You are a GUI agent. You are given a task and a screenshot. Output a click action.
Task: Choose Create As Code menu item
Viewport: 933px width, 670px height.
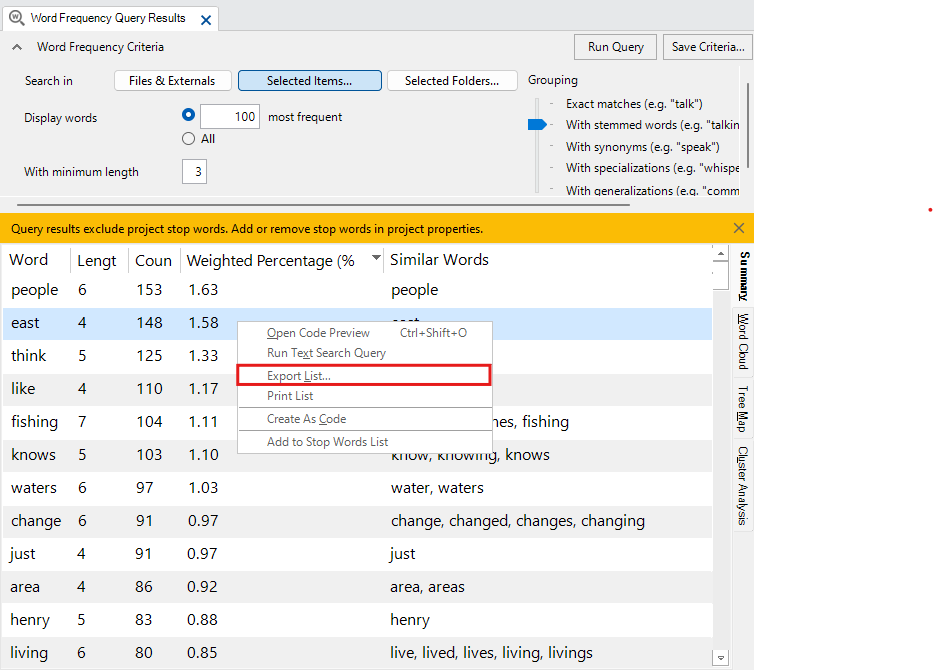tap(365, 419)
